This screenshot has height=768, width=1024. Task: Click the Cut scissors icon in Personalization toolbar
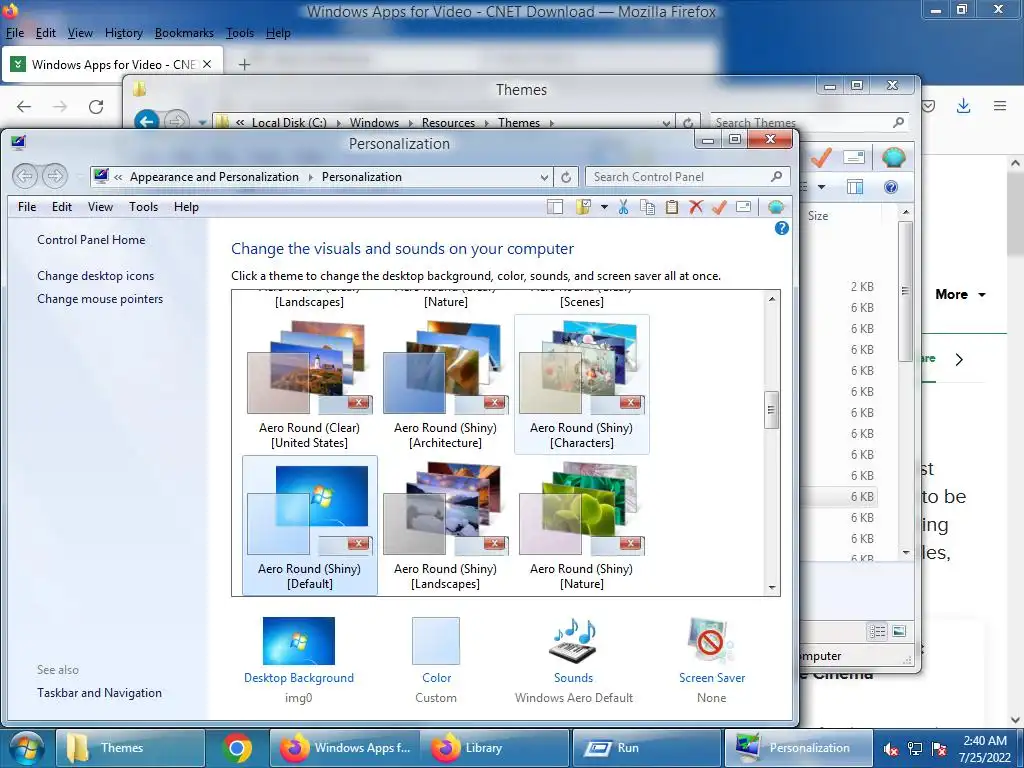[623, 207]
